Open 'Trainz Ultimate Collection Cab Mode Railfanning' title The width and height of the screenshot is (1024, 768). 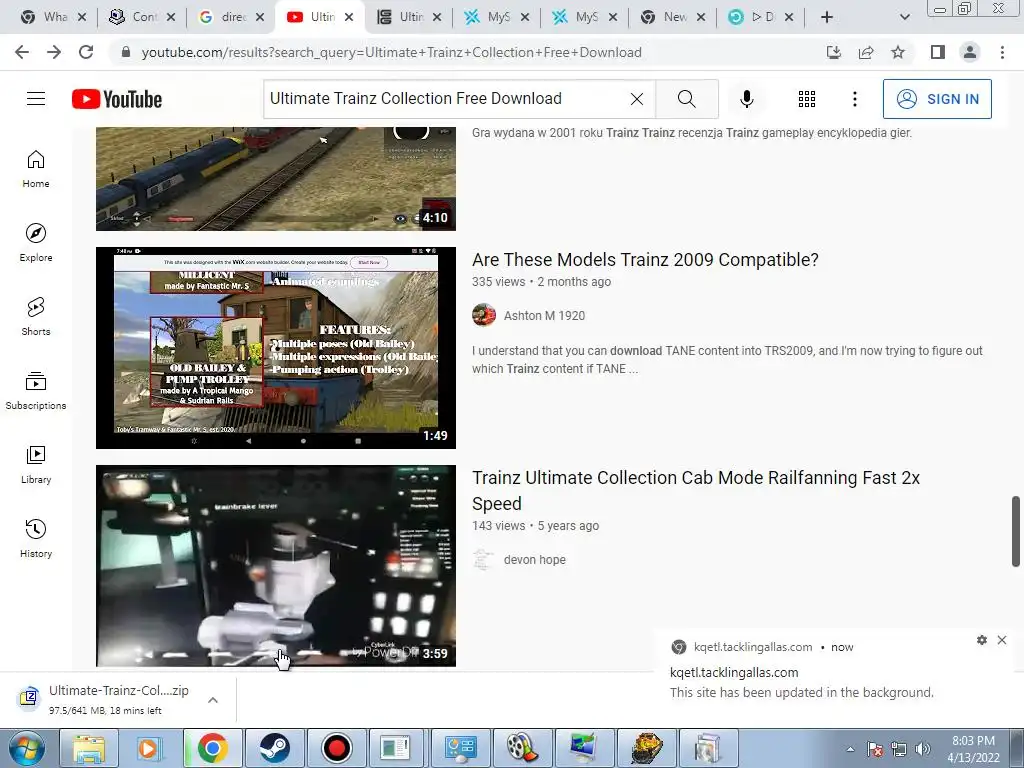[696, 490]
